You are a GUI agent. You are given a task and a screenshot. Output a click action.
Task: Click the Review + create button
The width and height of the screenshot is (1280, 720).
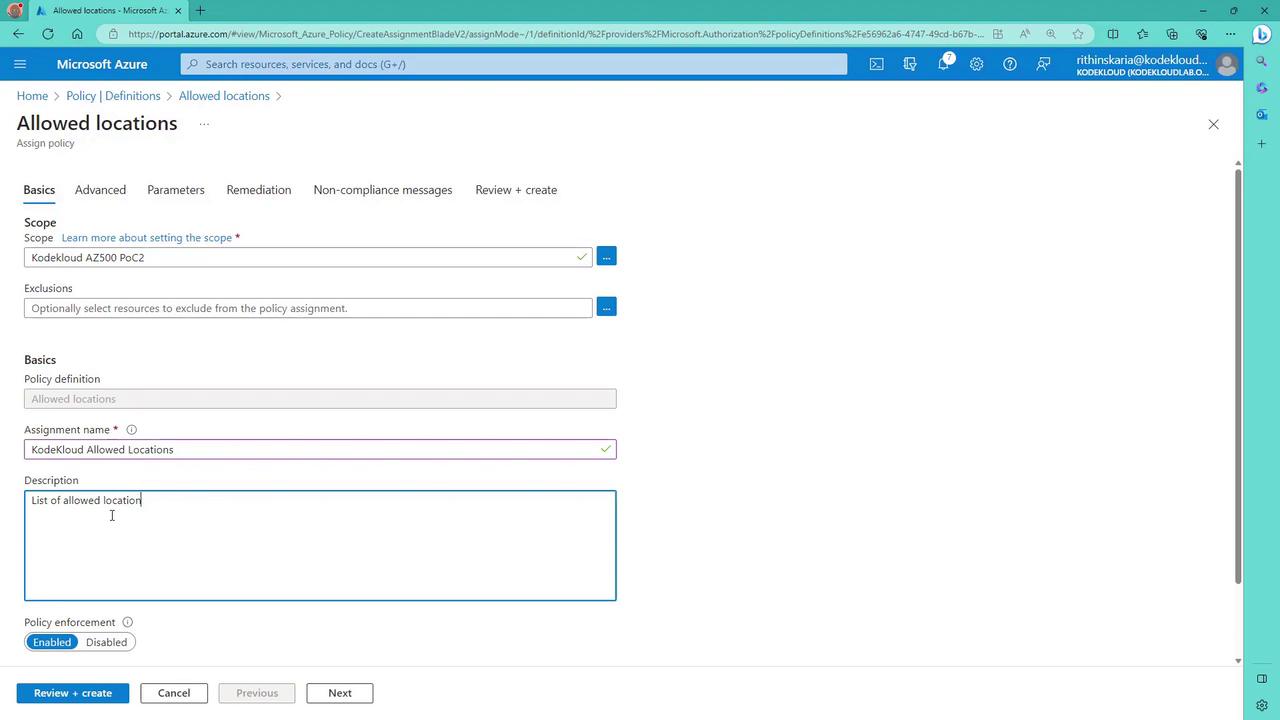(73, 693)
